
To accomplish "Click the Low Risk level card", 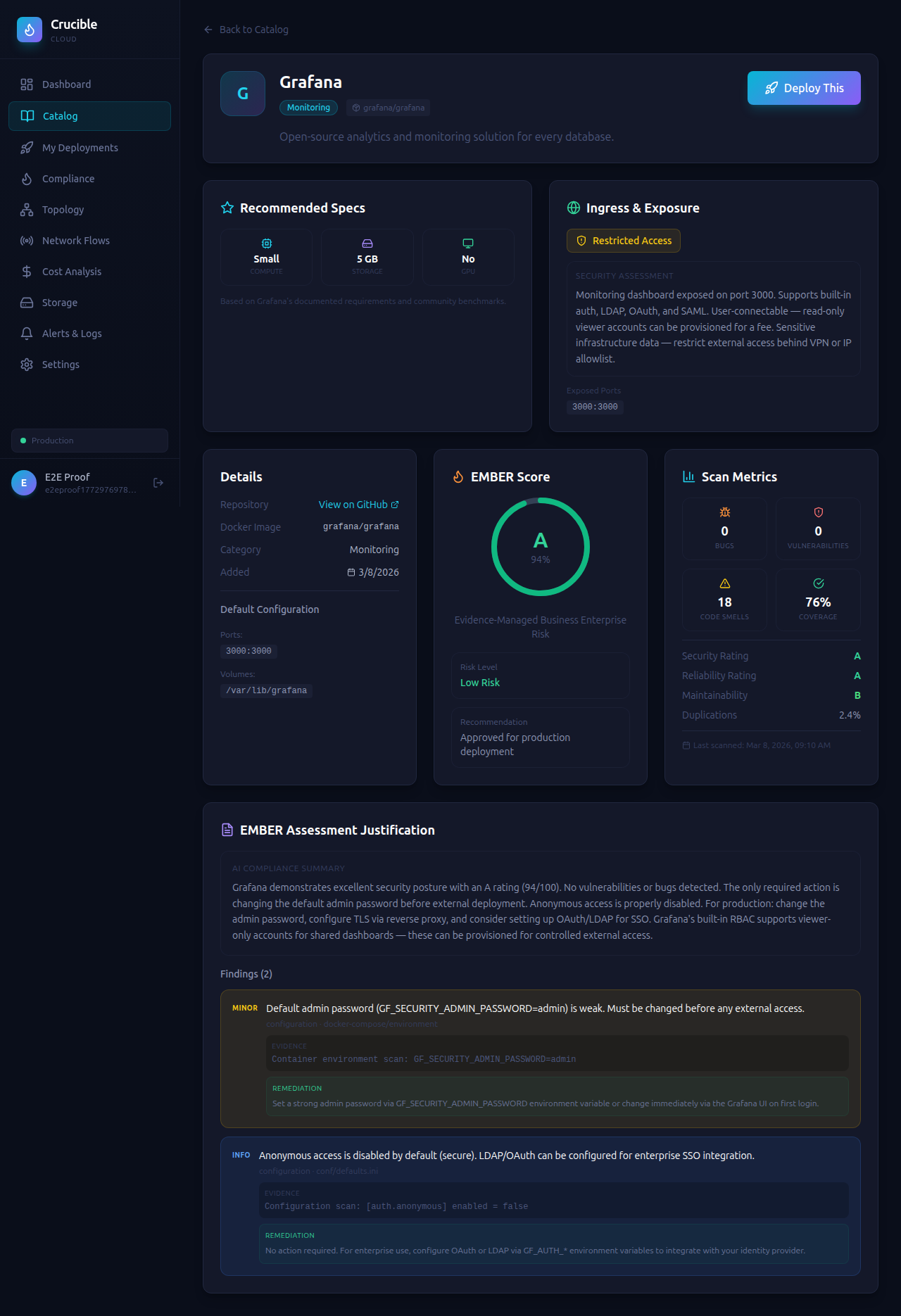I will (541, 676).
